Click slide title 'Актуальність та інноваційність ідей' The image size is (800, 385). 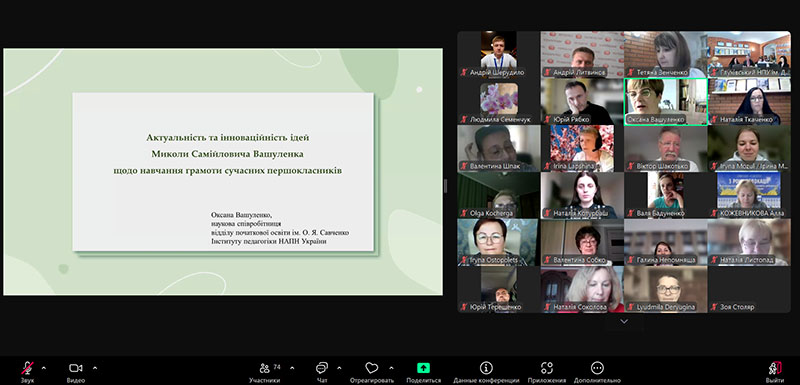point(228,137)
